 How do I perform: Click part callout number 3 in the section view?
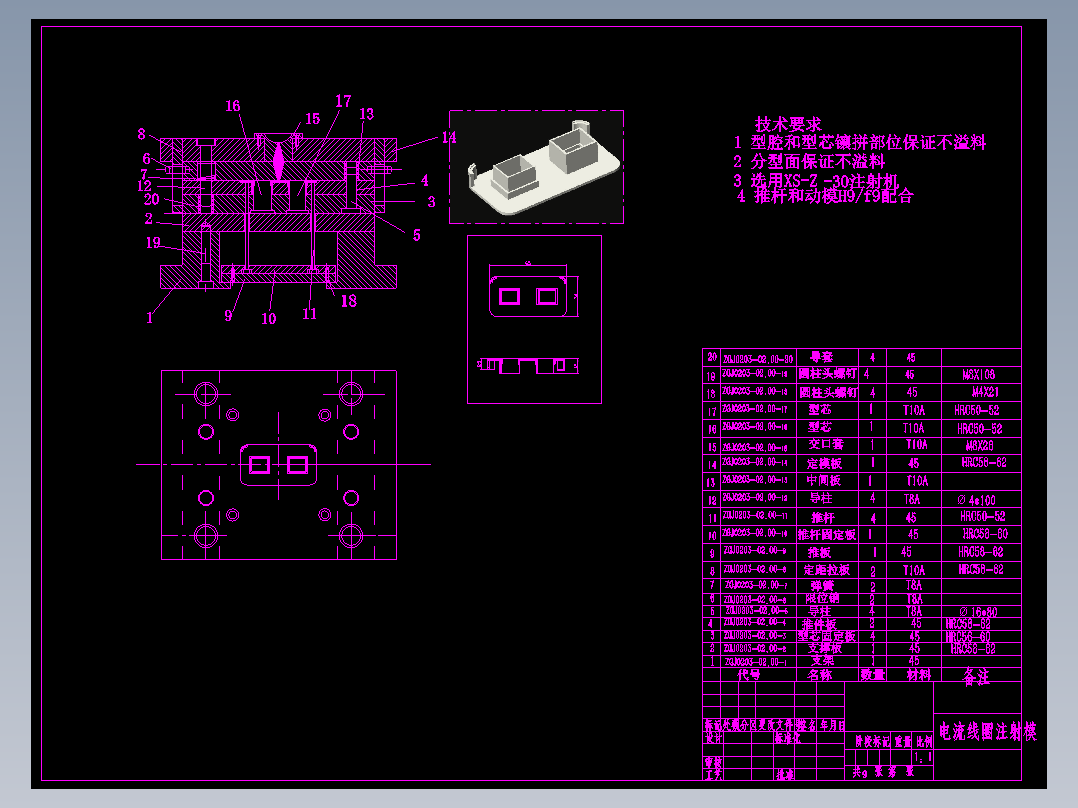[x=431, y=202]
